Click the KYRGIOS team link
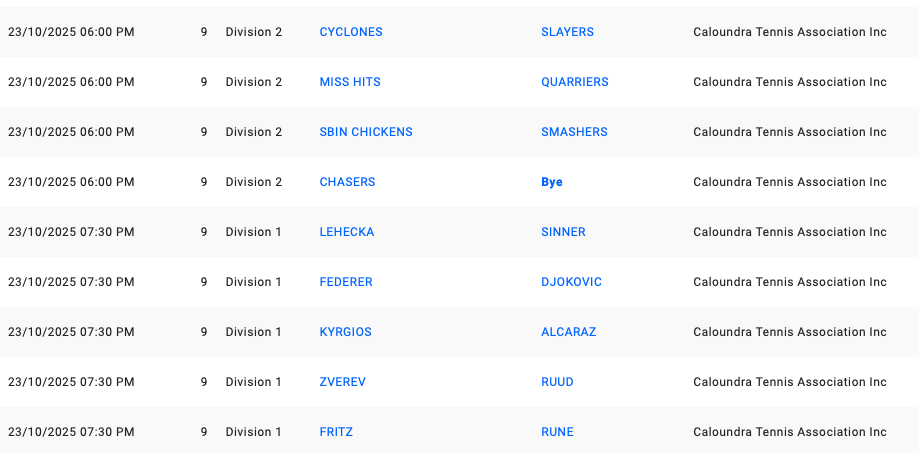This screenshot has height=453, width=919. (345, 332)
